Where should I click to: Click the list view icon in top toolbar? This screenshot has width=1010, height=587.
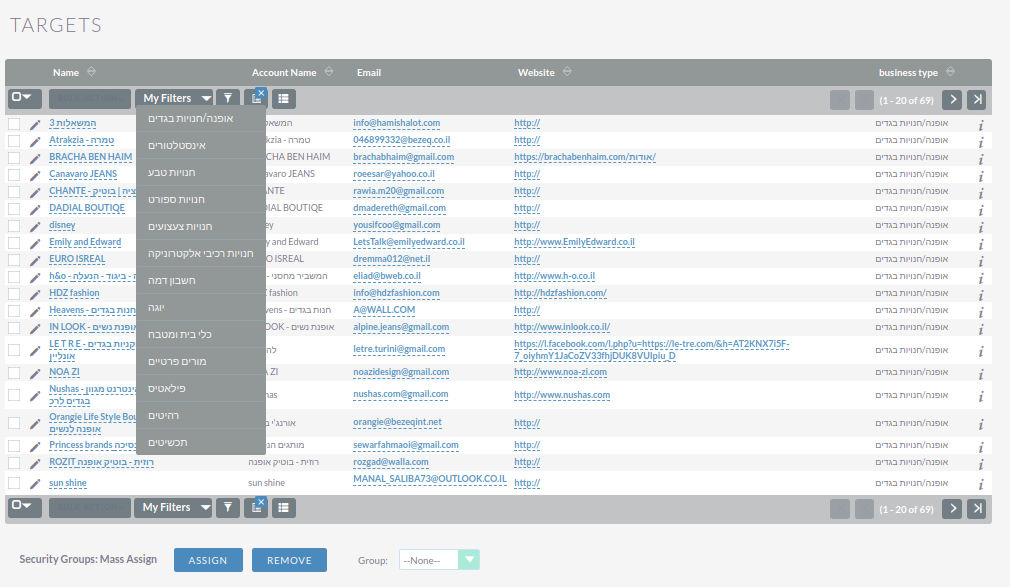pyautogui.click(x=283, y=99)
